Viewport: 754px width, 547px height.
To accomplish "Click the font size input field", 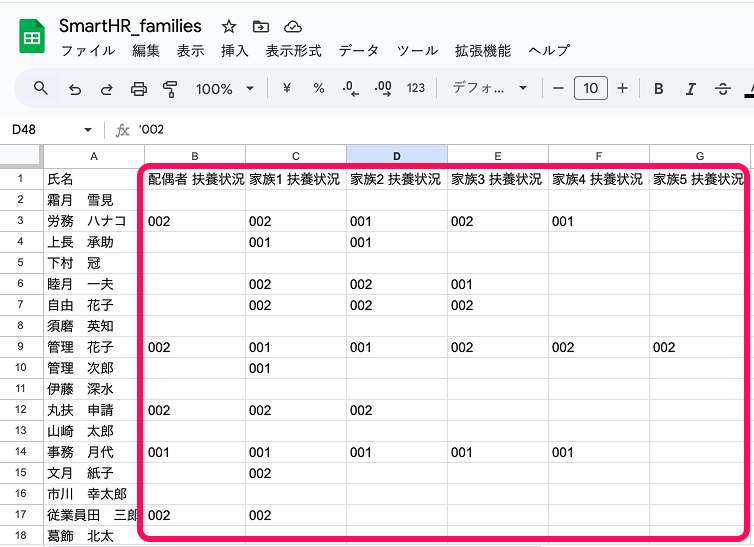I will [591, 89].
